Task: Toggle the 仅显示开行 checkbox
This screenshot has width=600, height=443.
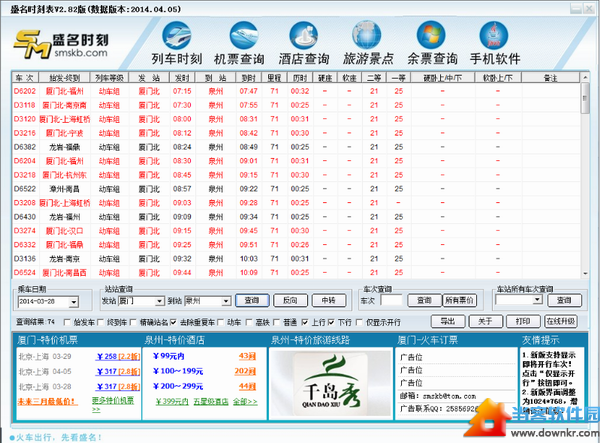Action: (359, 322)
